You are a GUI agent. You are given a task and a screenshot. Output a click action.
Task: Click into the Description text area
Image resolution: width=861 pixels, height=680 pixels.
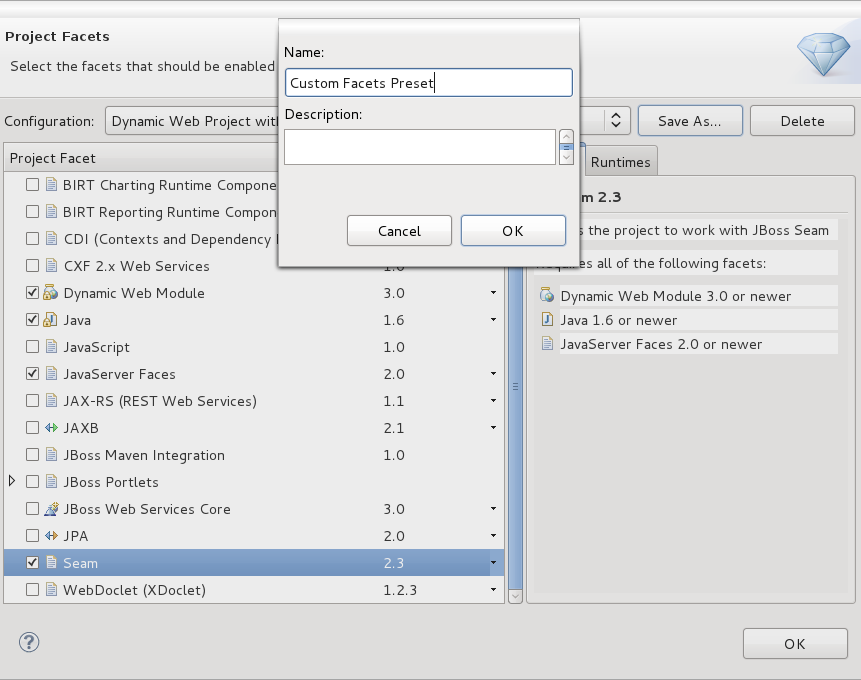(x=419, y=147)
